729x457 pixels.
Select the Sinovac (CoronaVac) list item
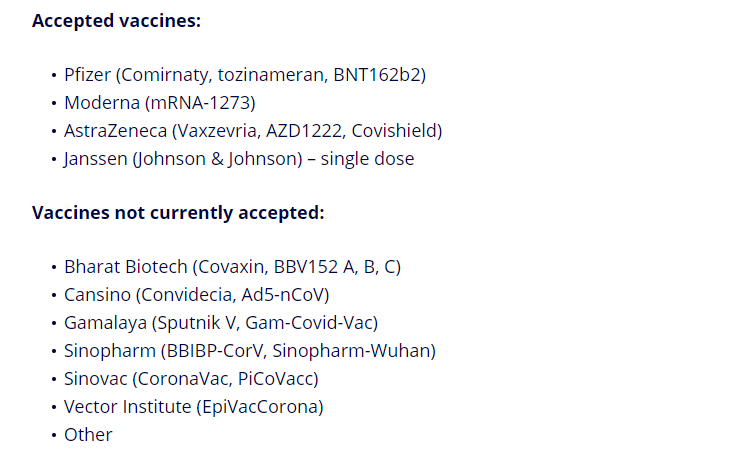click(x=191, y=379)
